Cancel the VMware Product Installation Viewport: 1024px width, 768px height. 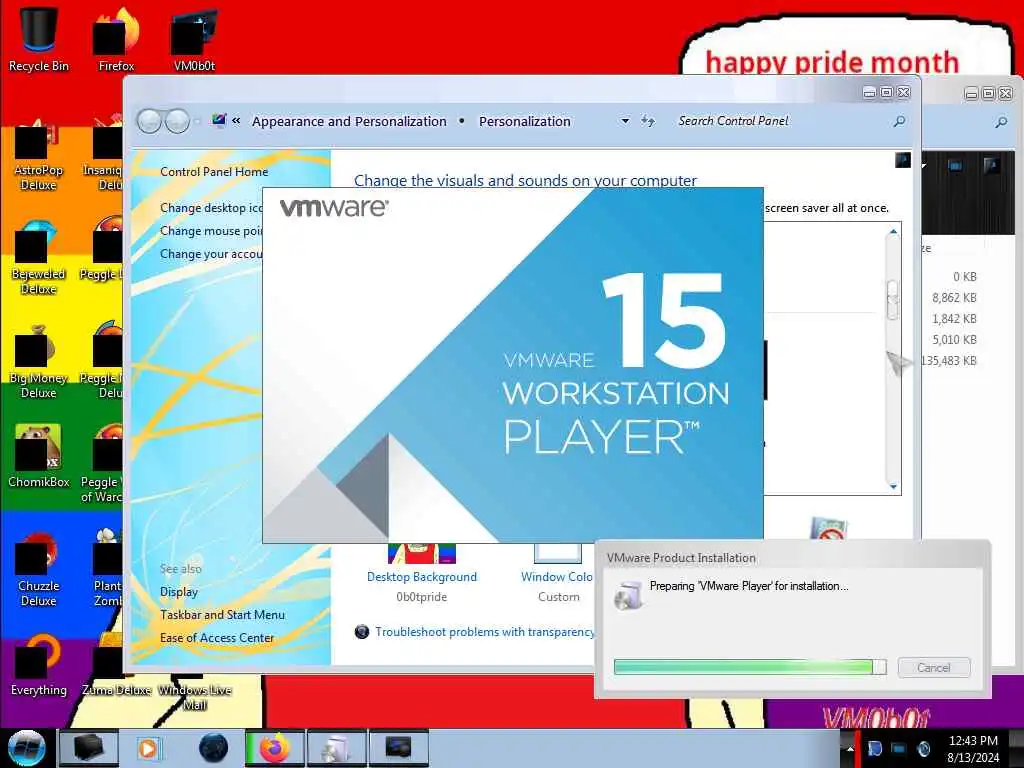tap(934, 667)
